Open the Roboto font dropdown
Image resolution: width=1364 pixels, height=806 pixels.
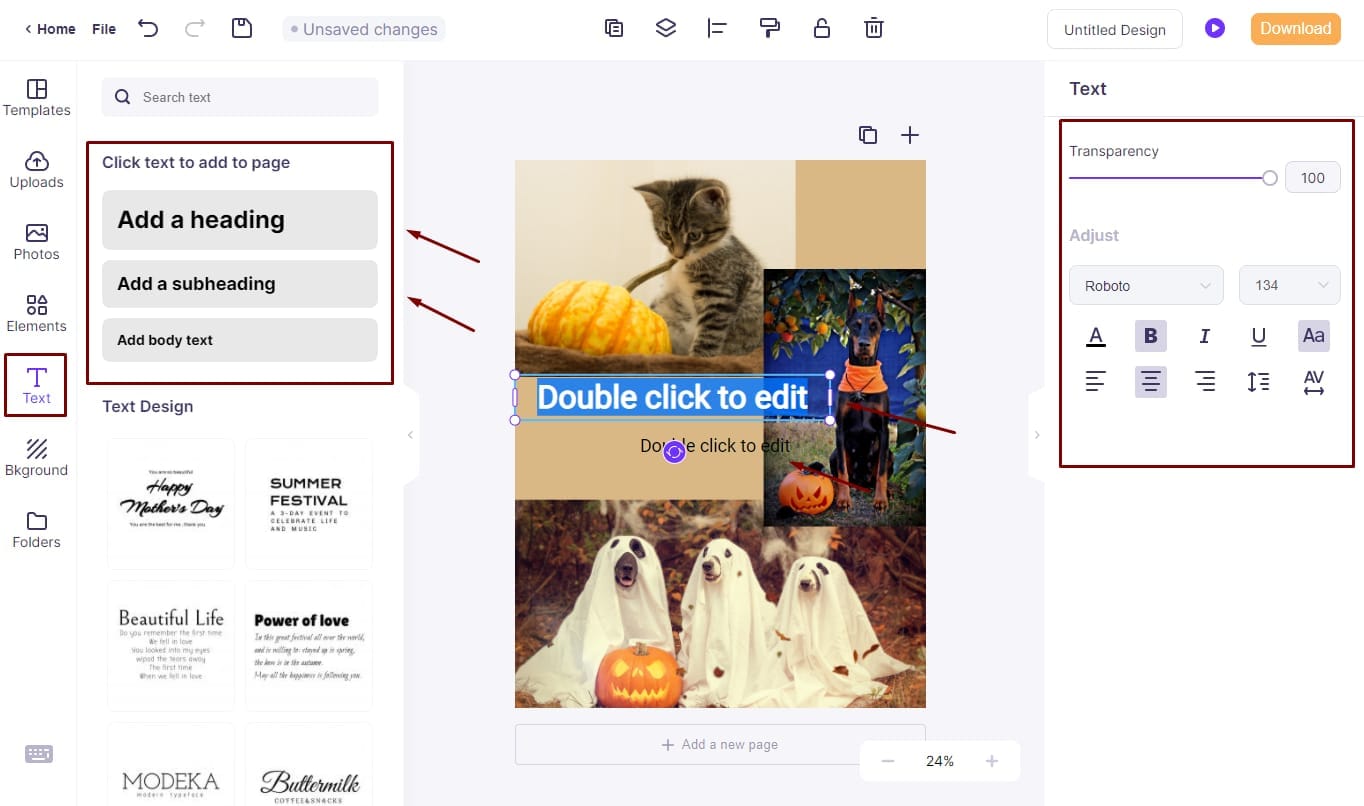pyautogui.click(x=1146, y=285)
